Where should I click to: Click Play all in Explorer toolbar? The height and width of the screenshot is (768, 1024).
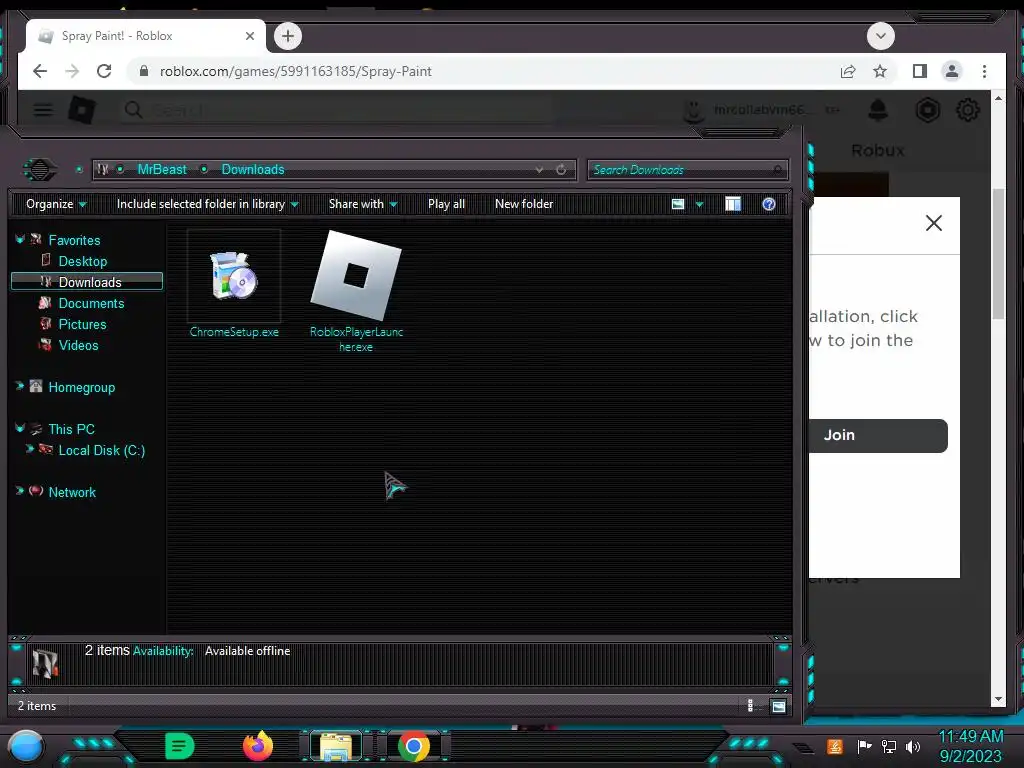(446, 204)
